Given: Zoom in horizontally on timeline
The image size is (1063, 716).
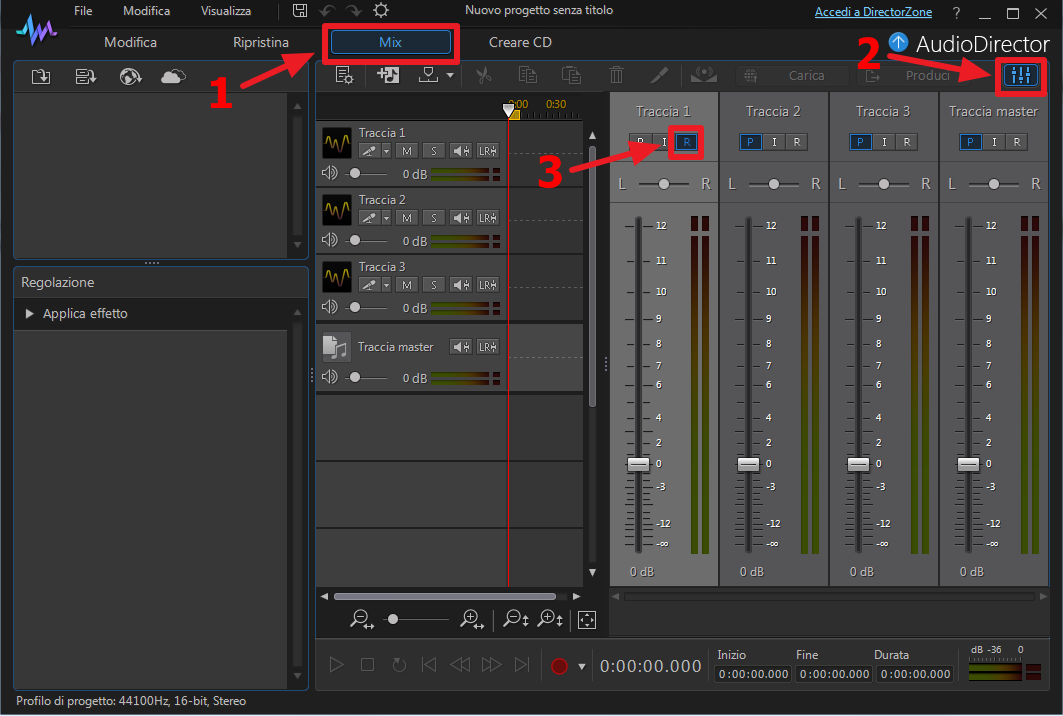Looking at the screenshot, I should pyautogui.click(x=472, y=619).
